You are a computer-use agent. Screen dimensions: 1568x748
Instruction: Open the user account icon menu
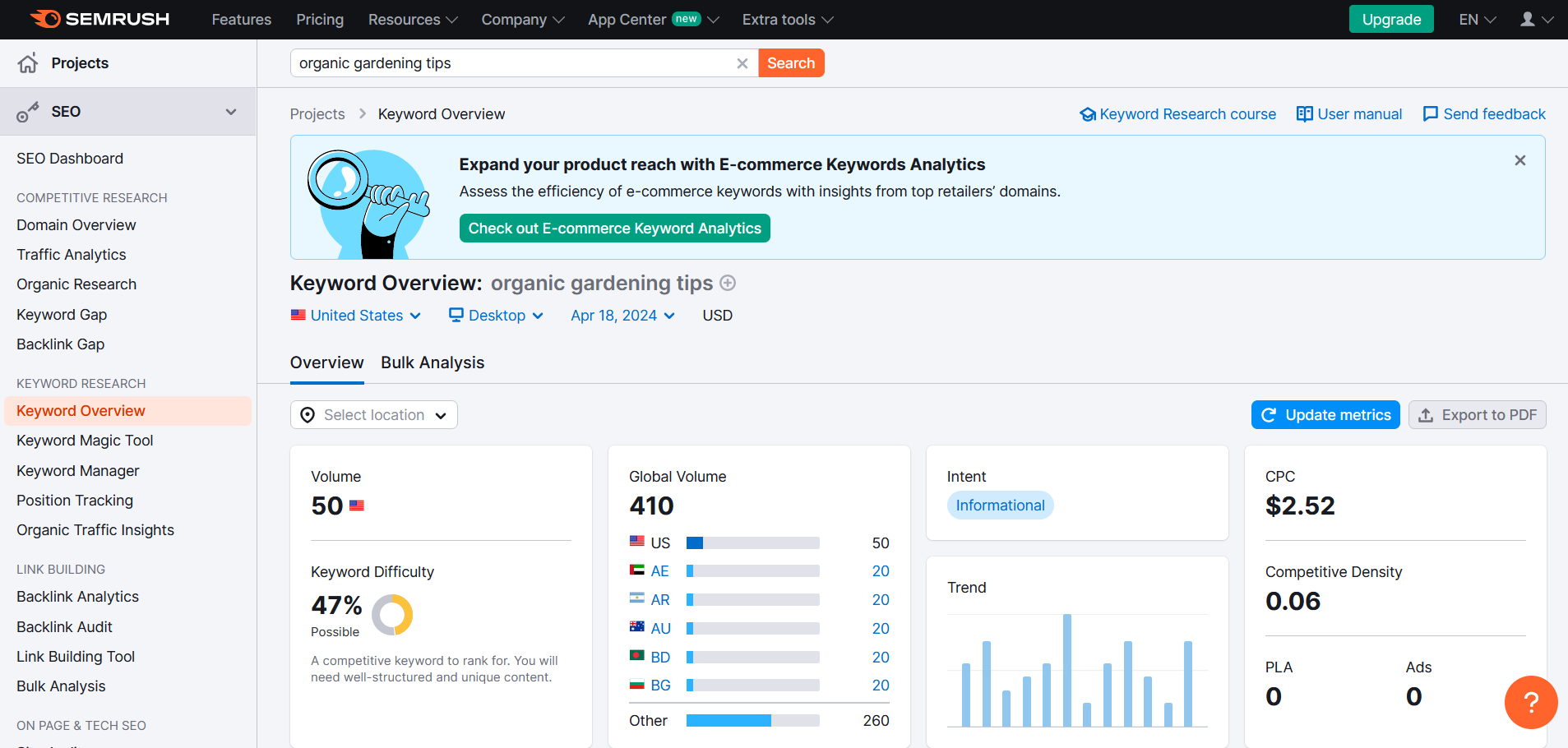[x=1536, y=19]
